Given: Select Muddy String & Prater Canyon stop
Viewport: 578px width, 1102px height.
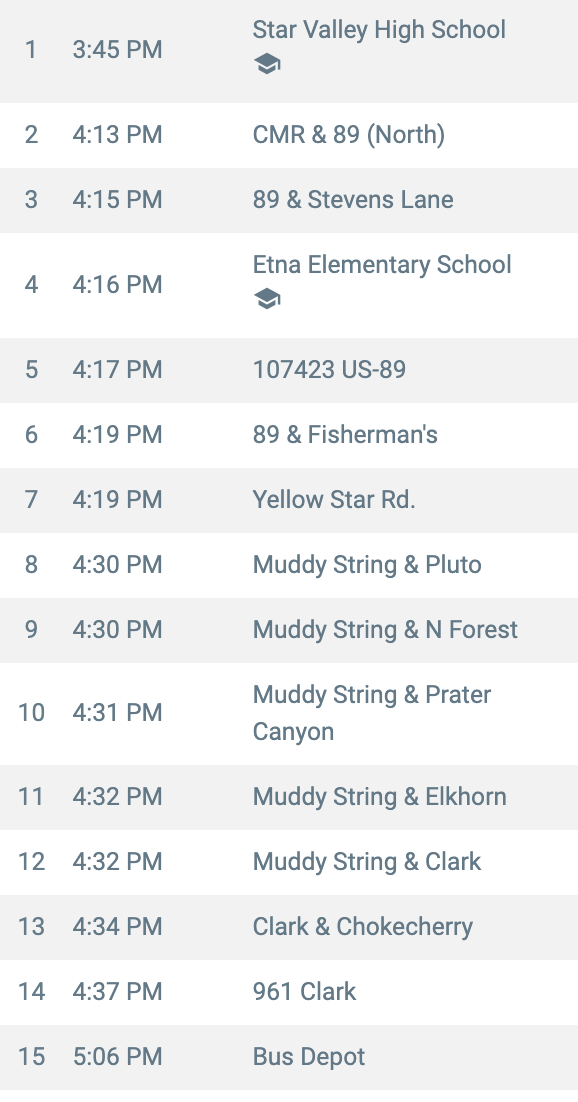Looking at the screenshot, I should 289,713.
